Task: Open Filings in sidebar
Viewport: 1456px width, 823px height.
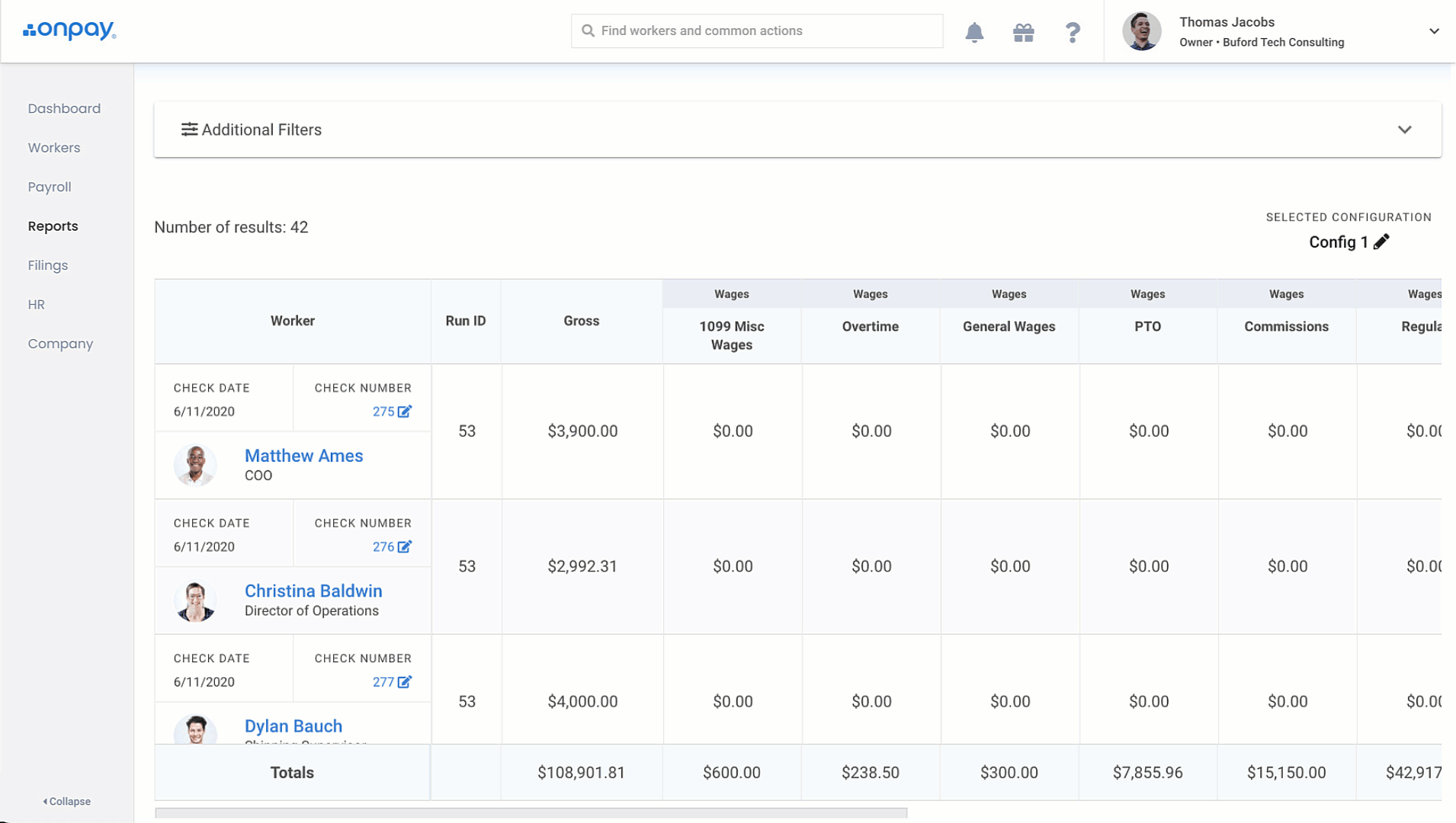Action: (x=48, y=265)
